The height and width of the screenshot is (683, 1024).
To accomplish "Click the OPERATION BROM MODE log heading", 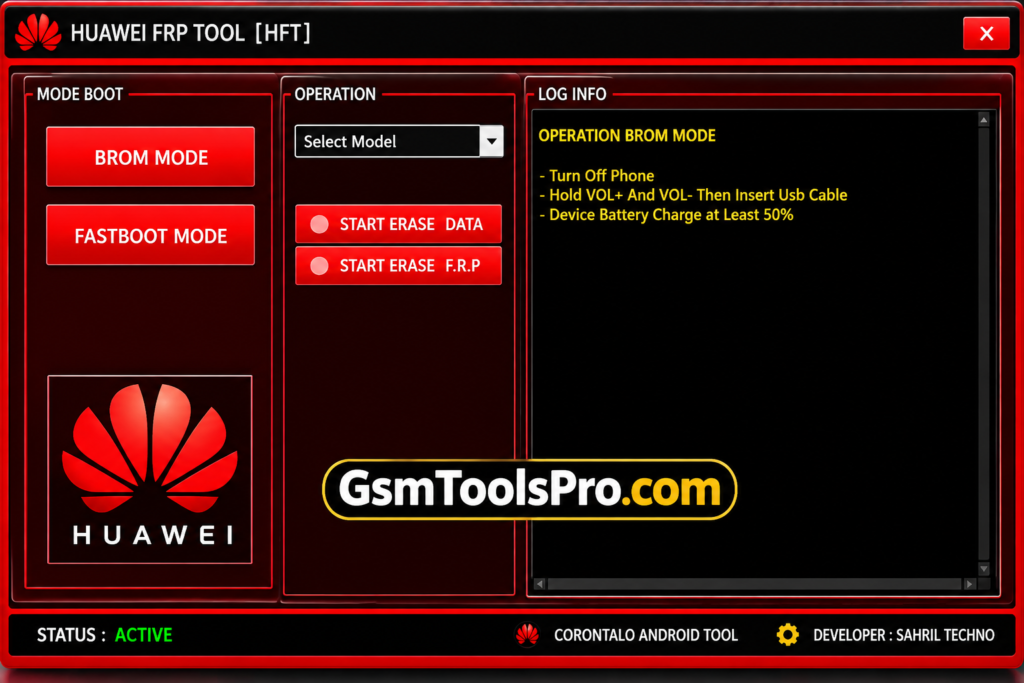I will pos(627,136).
